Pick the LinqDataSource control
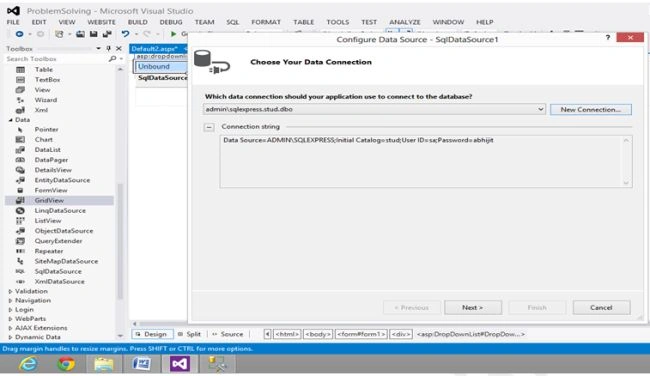650x376 pixels. pyautogui.click(x=59, y=211)
